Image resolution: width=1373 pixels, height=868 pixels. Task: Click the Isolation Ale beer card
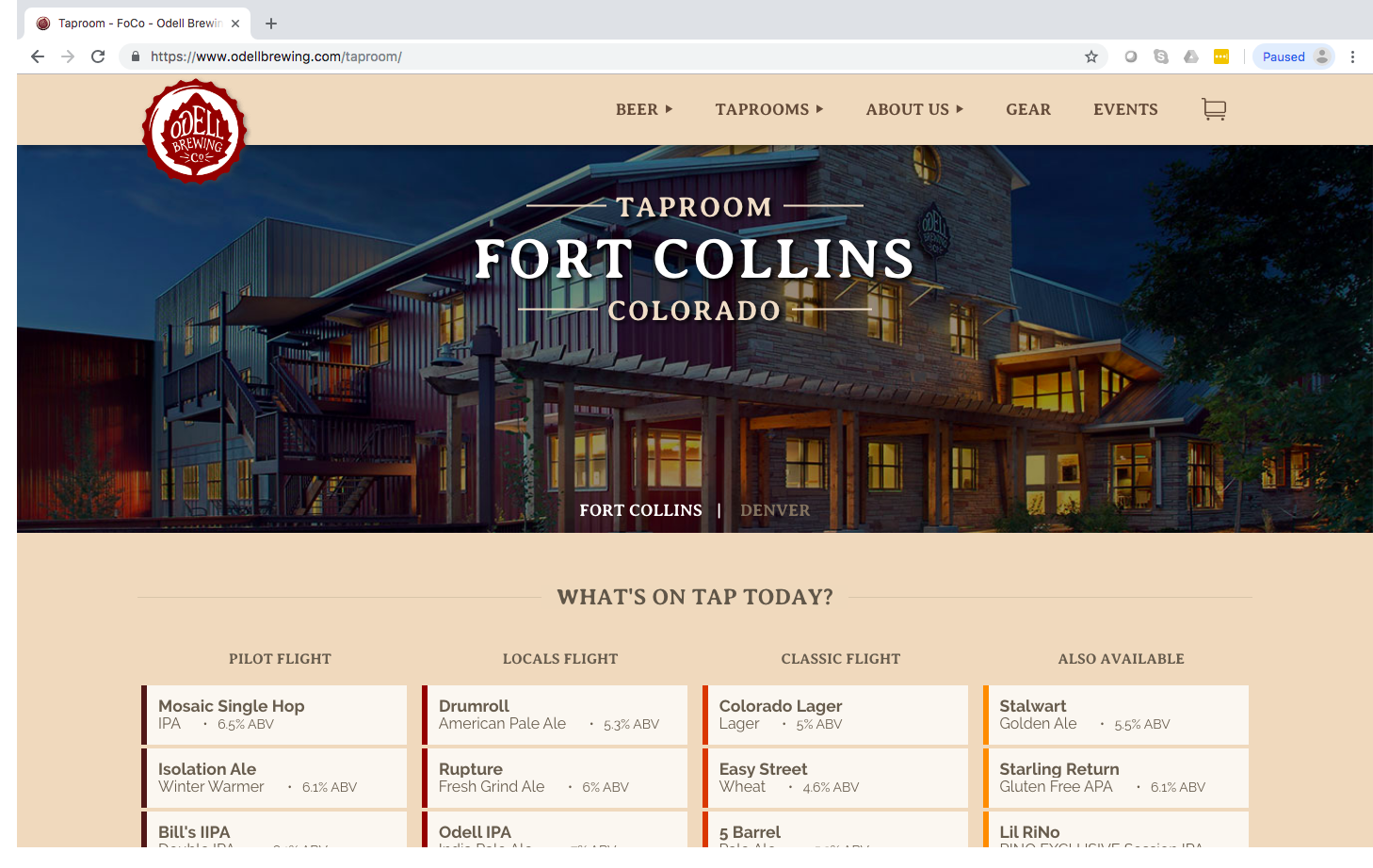[x=274, y=778]
